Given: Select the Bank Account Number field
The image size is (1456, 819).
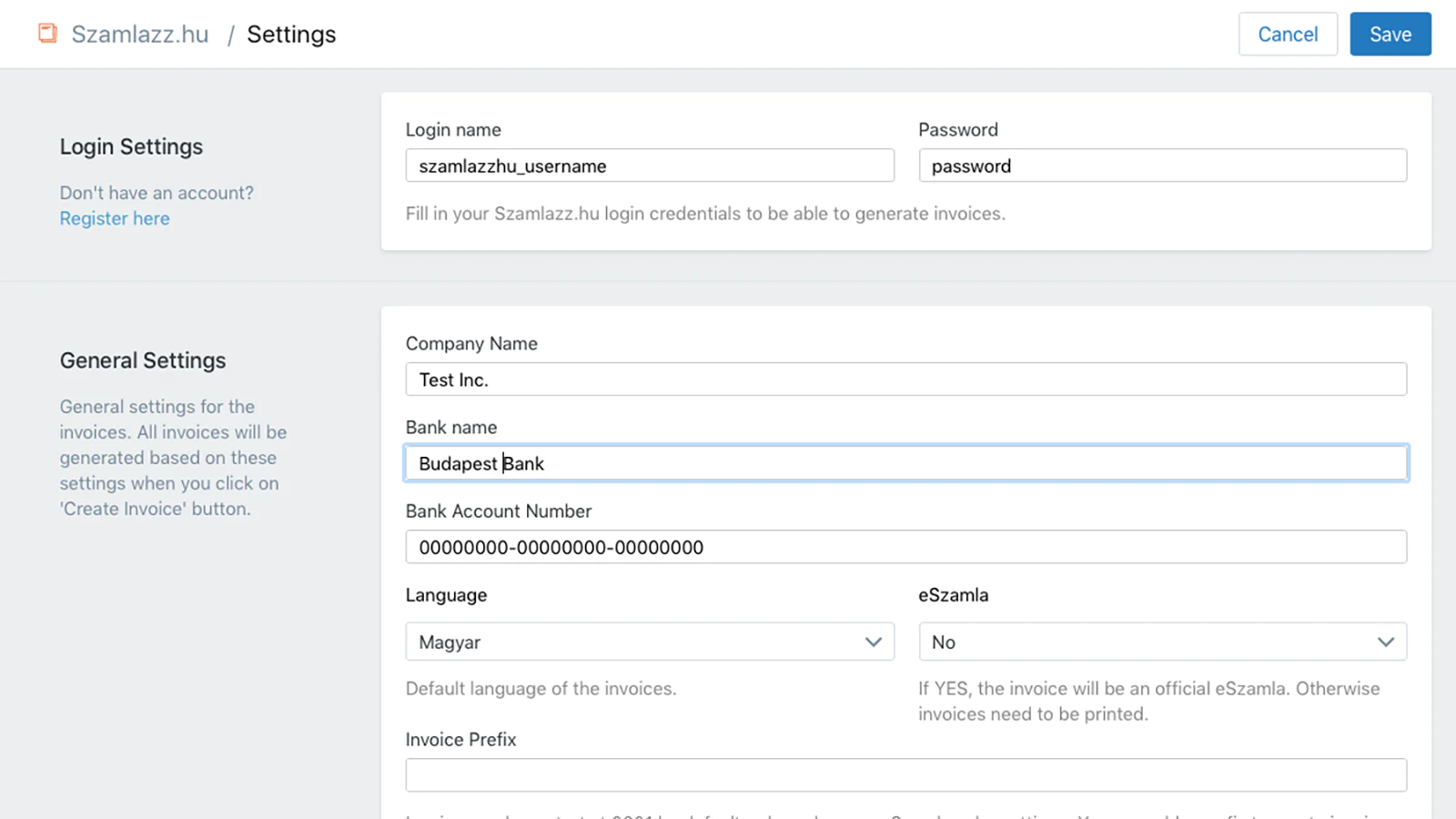Looking at the screenshot, I should 906,547.
